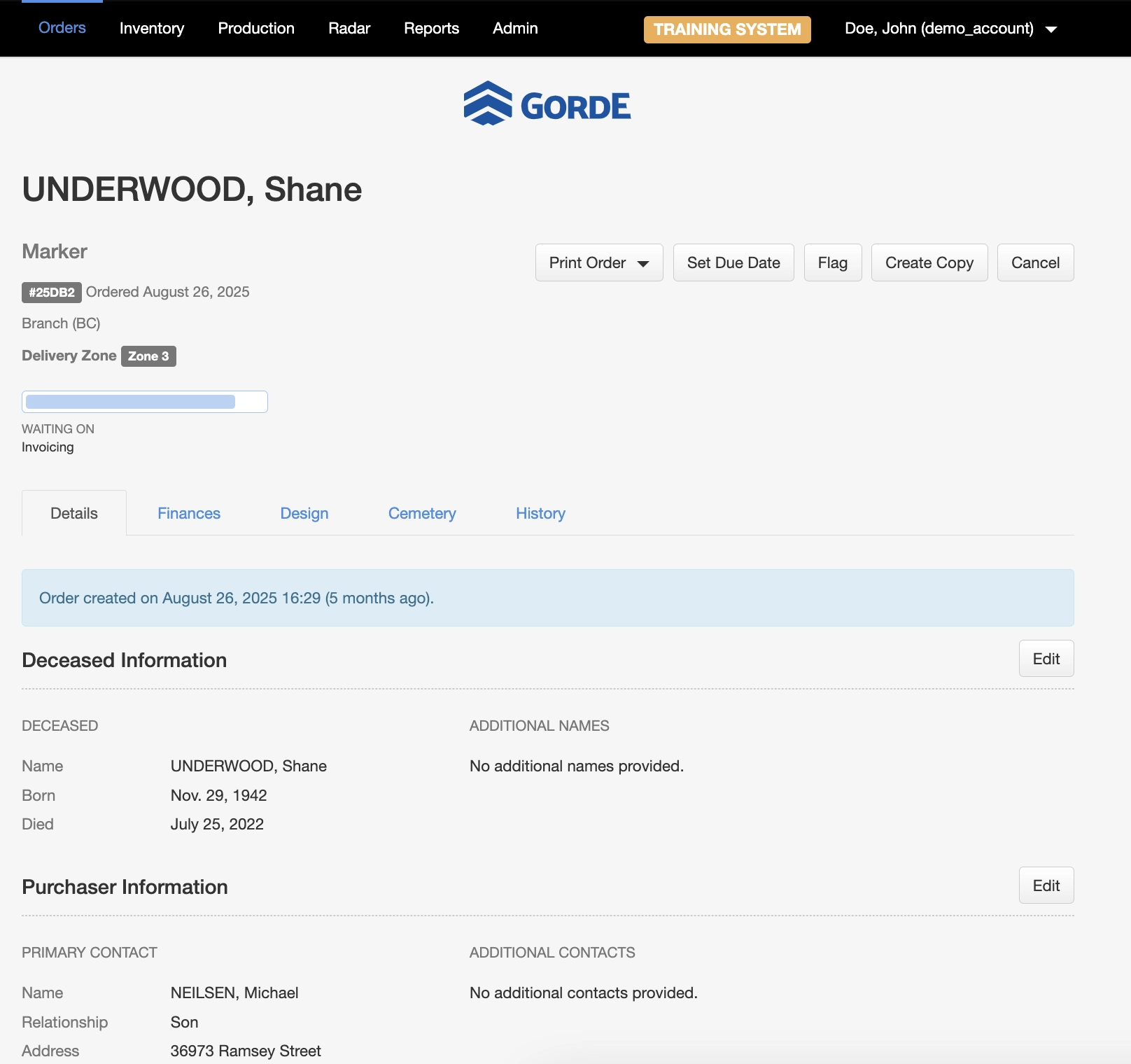Flag this order
The width and height of the screenshot is (1131, 1064).
pyautogui.click(x=832, y=262)
